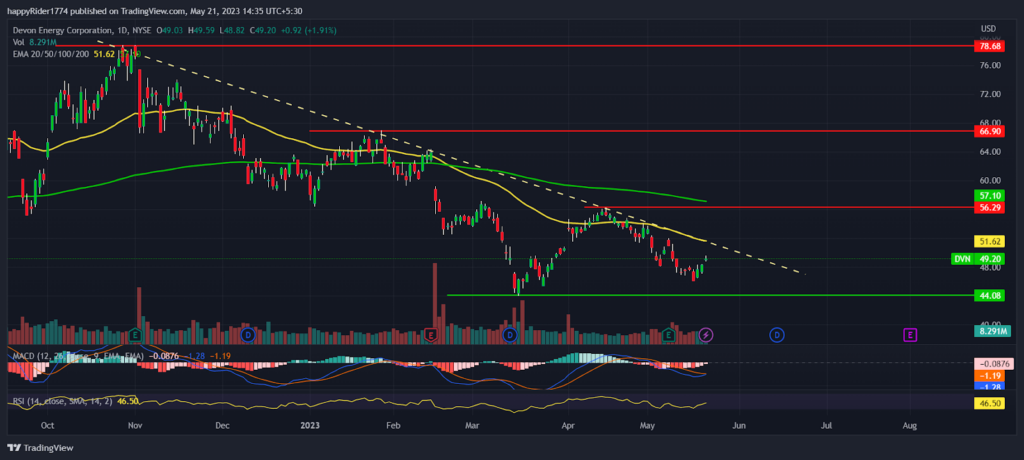This screenshot has width=1024, height=460.
Task: Click the 57.10 green EMA price label
Action: point(991,195)
